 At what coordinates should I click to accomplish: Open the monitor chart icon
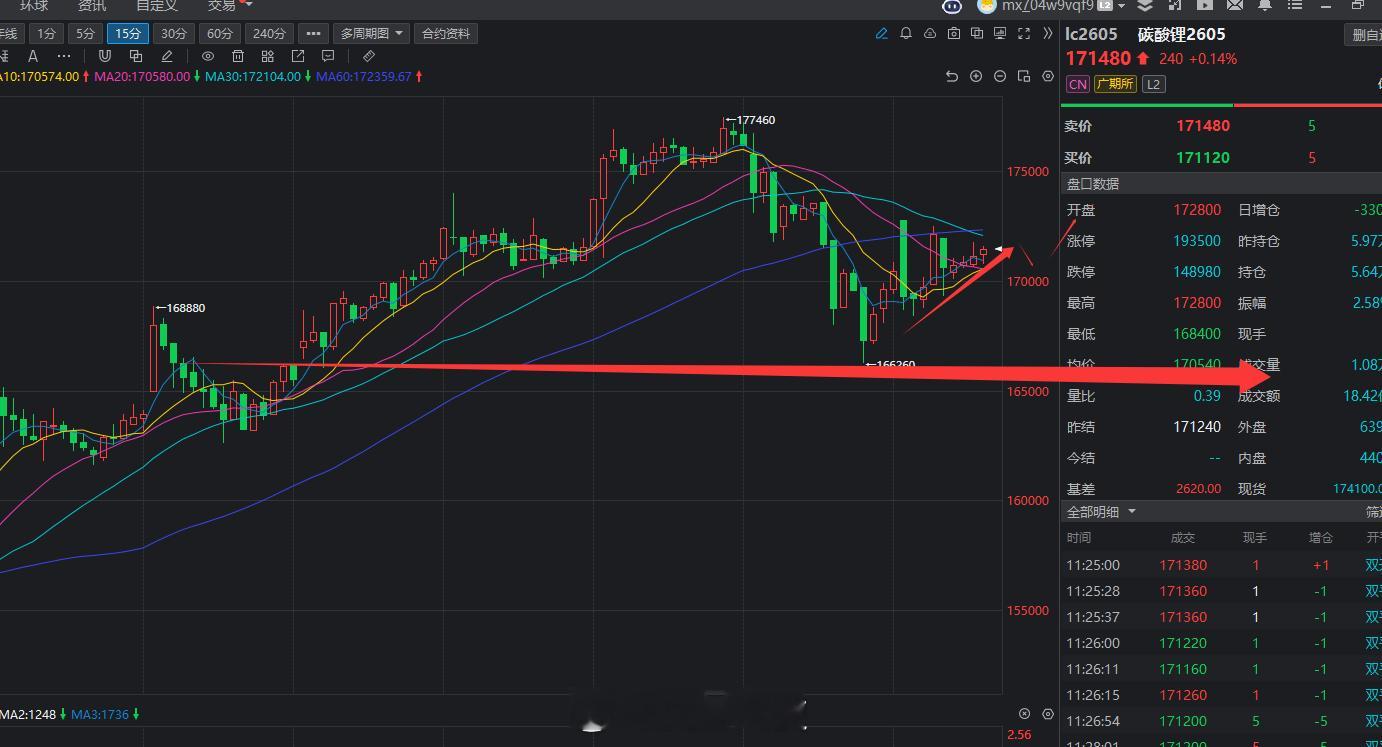pyautogui.click(x=1000, y=33)
